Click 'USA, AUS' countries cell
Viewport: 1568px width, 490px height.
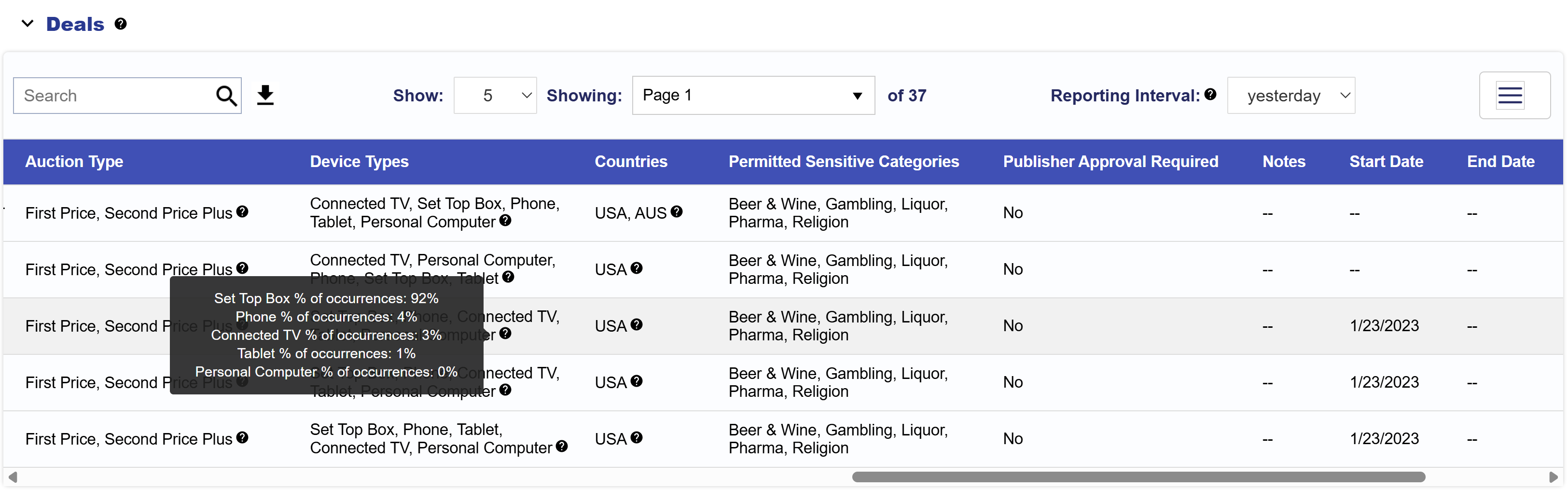tap(631, 213)
